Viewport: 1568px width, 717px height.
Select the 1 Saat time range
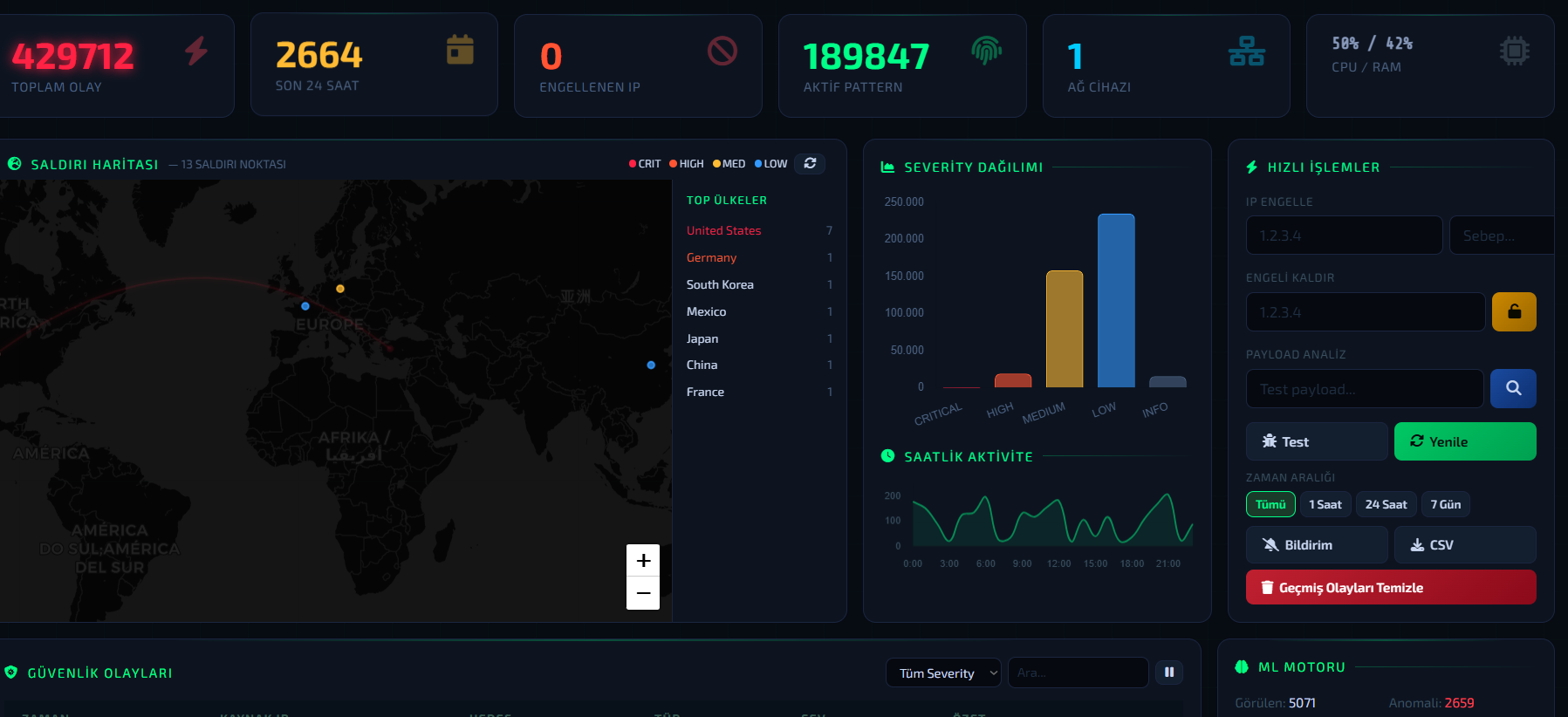[x=1325, y=504]
